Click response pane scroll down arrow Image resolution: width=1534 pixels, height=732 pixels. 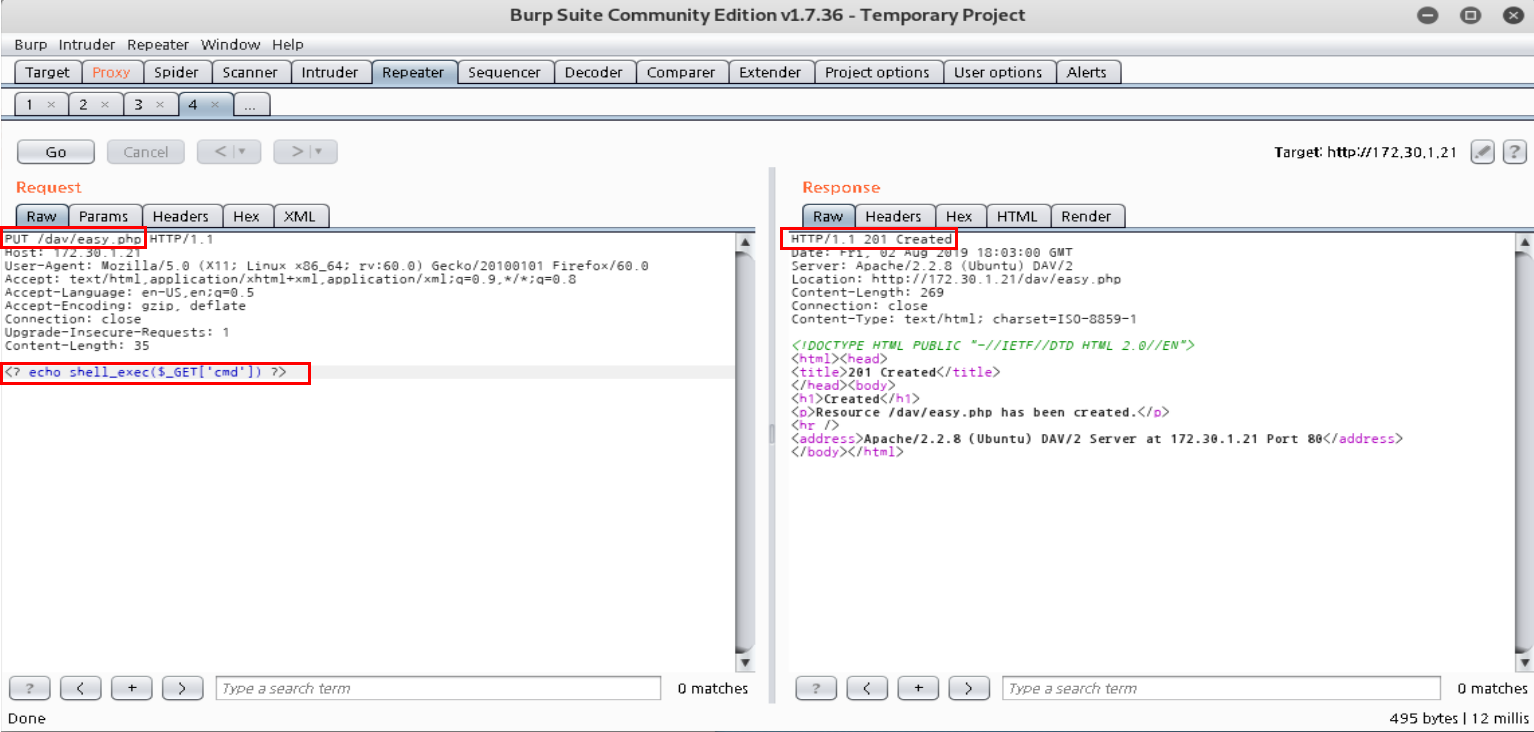[1525, 664]
